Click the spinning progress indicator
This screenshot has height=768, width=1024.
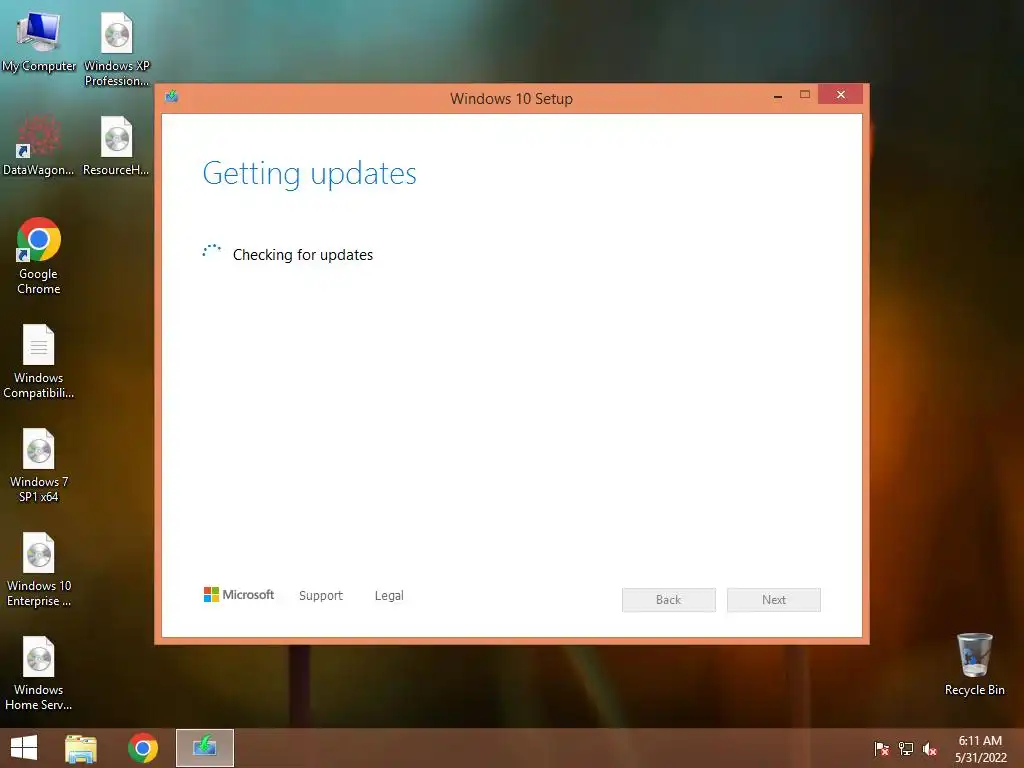click(212, 252)
